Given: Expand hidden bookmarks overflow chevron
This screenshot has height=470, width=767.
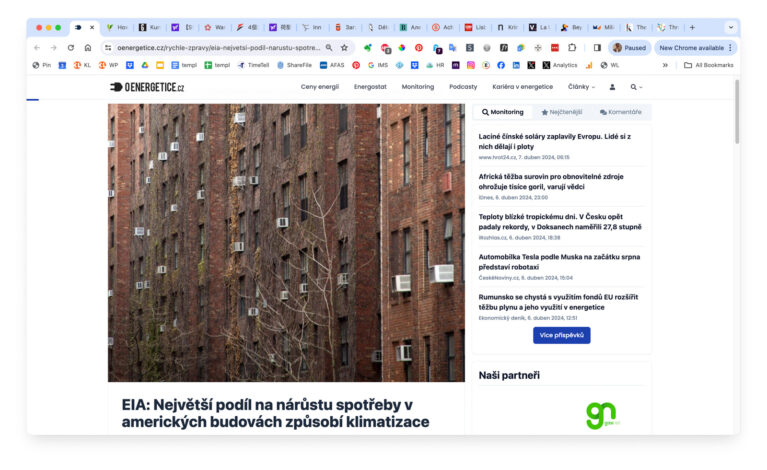Looking at the screenshot, I should click(x=665, y=65).
